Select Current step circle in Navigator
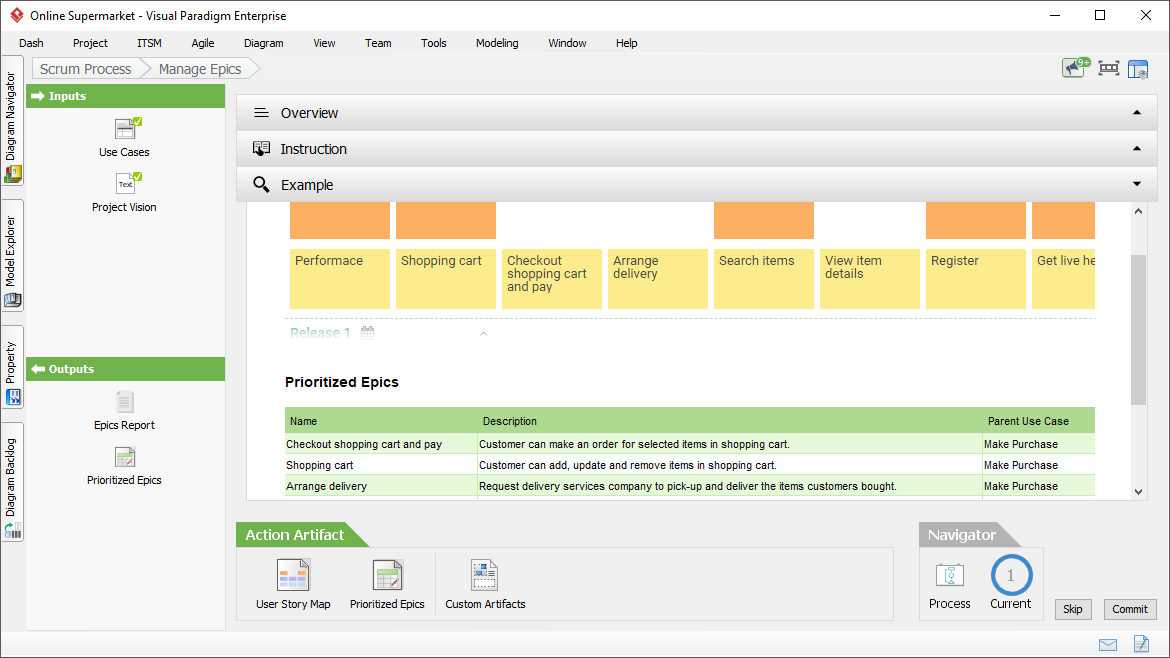Screen dimensions: 1170x658 point(1011,575)
